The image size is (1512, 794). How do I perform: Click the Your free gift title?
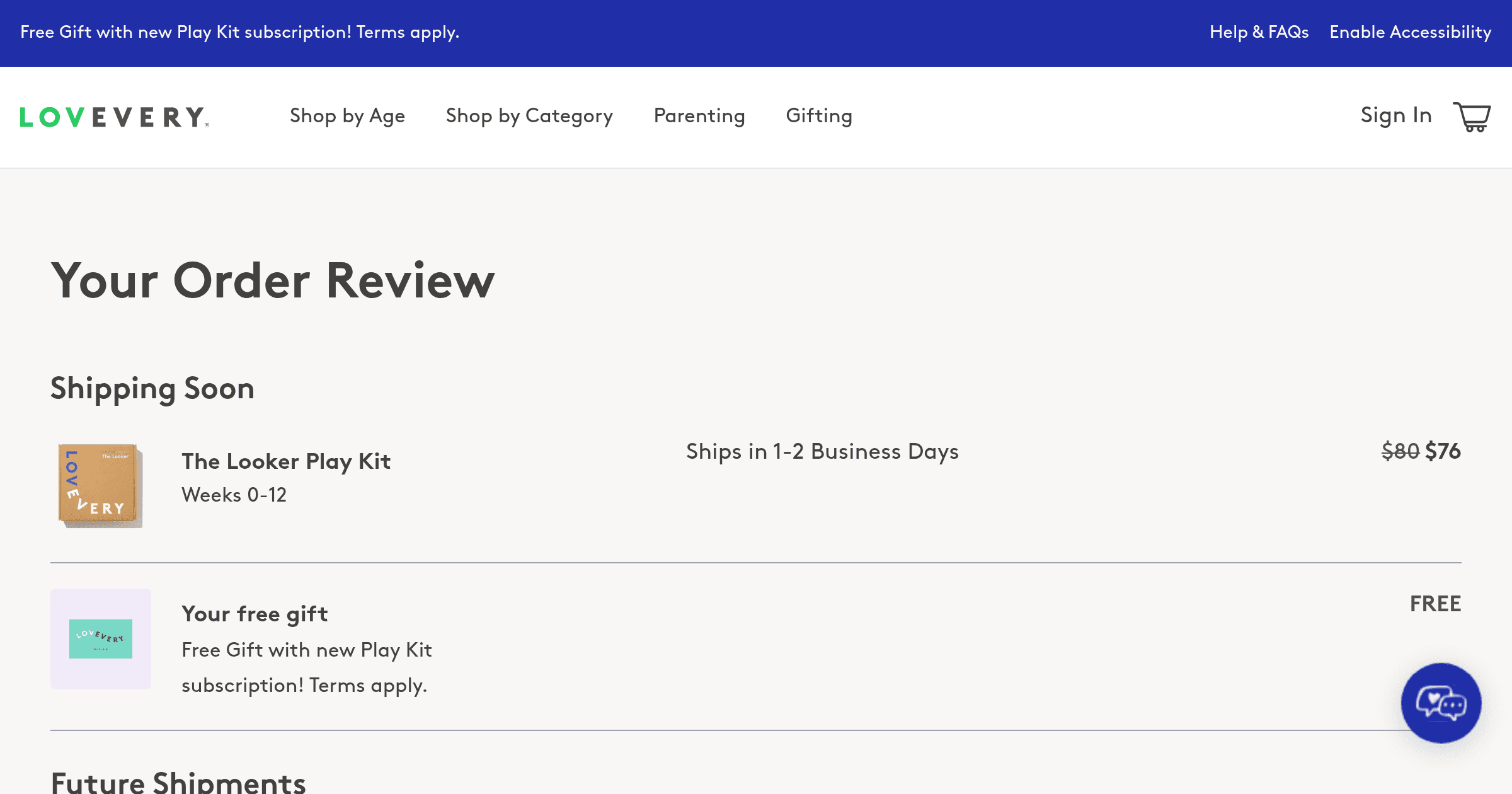click(x=255, y=614)
